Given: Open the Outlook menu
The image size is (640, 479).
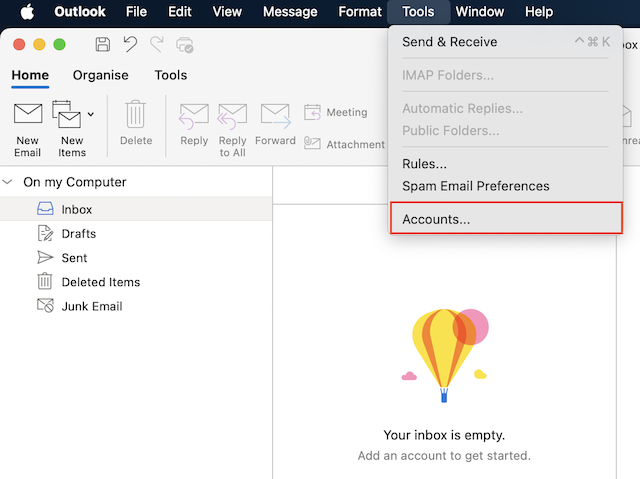Looking at the screenshot, I should 80,12.
